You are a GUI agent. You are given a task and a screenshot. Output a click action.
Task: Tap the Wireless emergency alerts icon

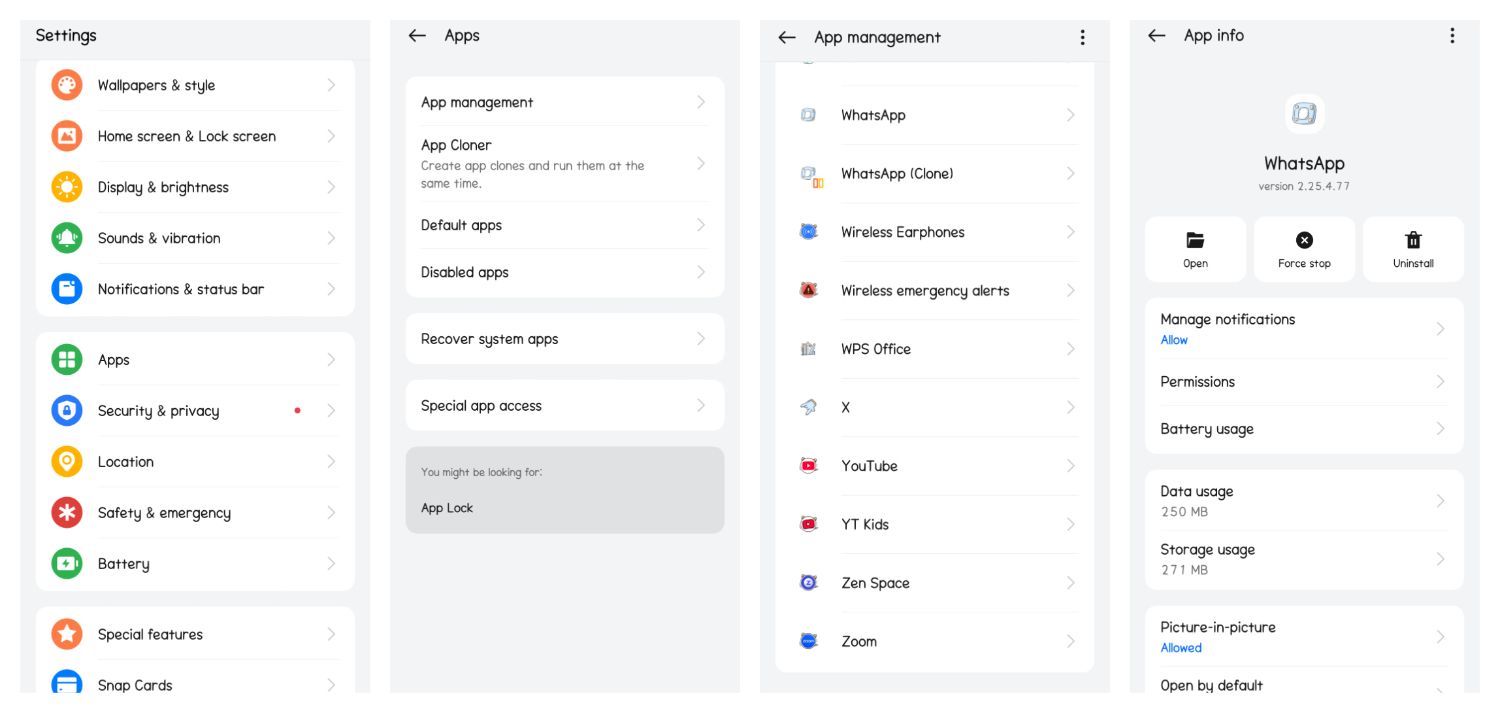[809, 290]
